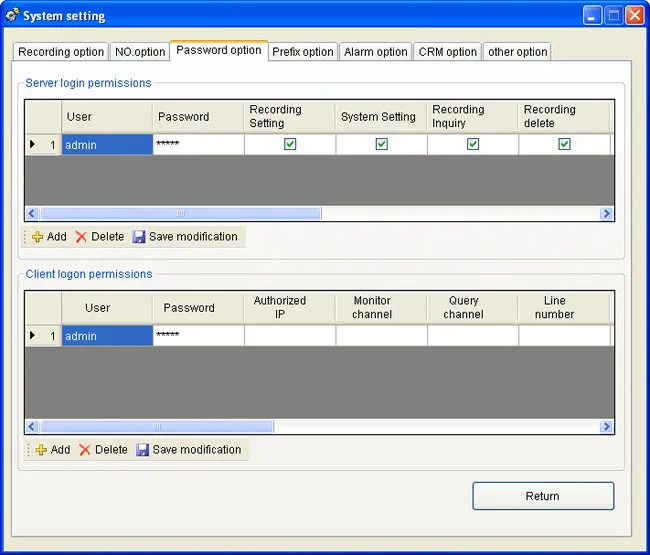Click Add icon under Server login permissions
Image resolution: width=650 pixels, height=555 pixels.
(x=37, y=237)
